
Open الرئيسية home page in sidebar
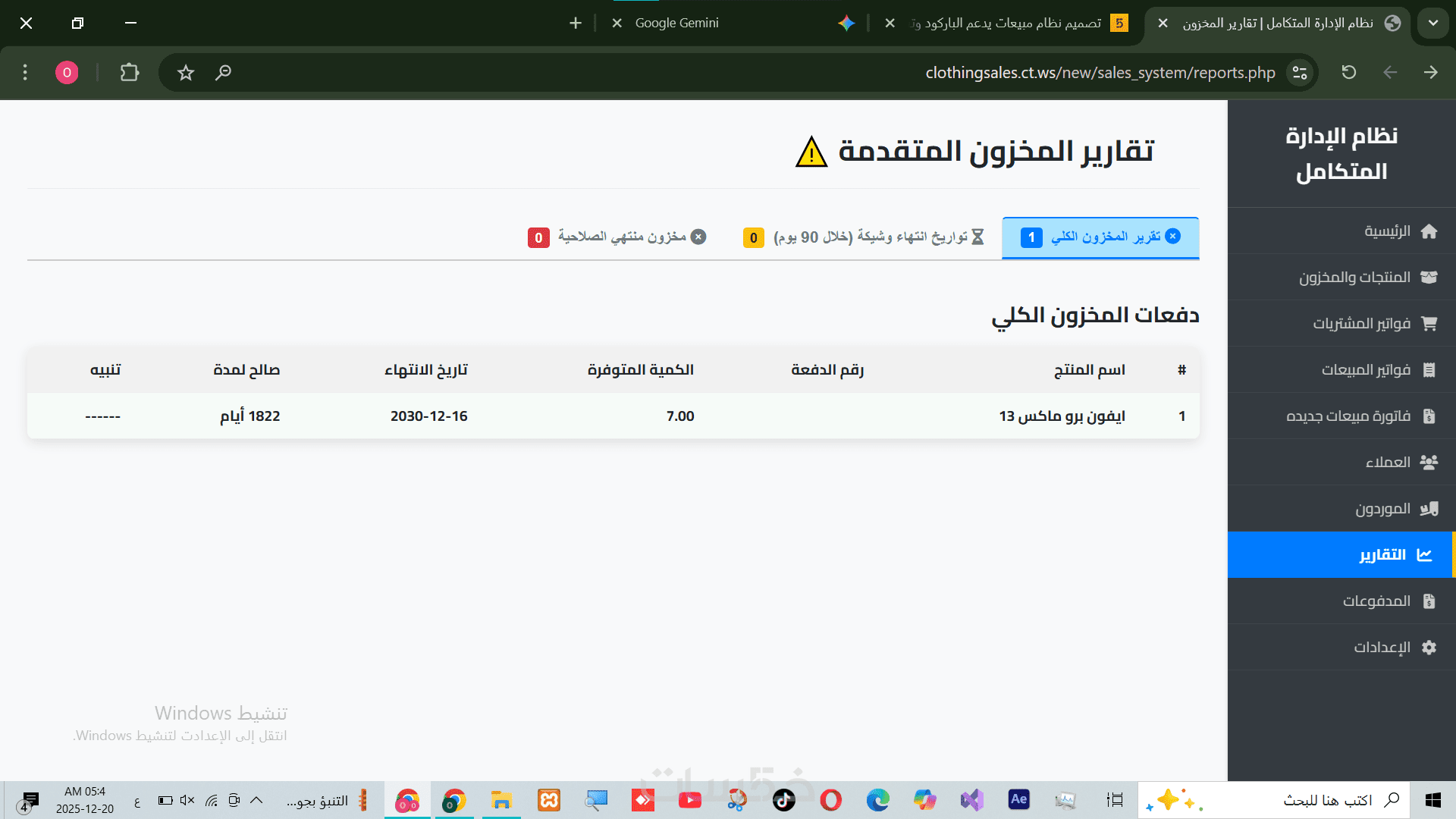click(x=1388, y=231)
